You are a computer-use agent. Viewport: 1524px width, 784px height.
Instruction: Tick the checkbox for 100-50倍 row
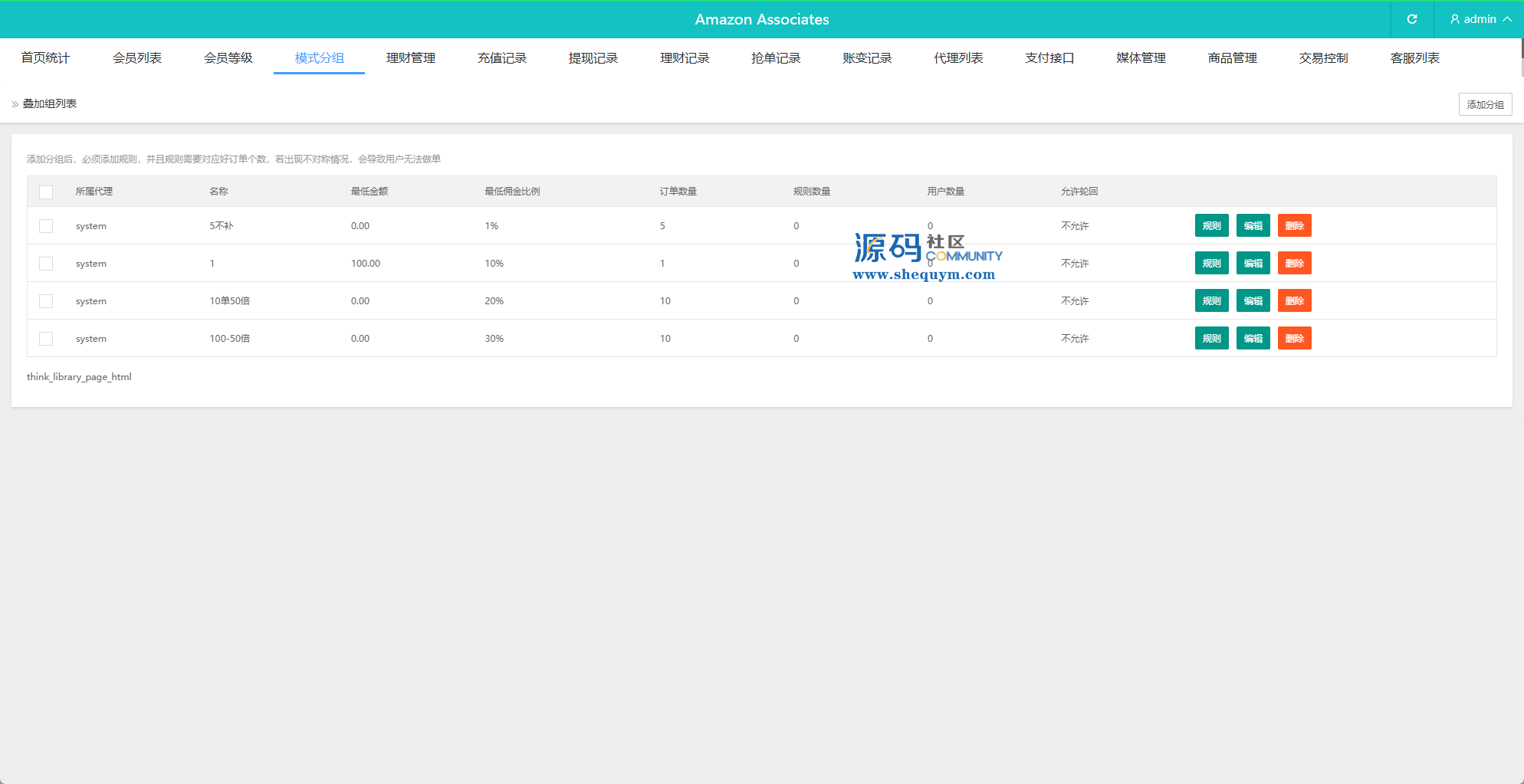(x=46, y=339)
